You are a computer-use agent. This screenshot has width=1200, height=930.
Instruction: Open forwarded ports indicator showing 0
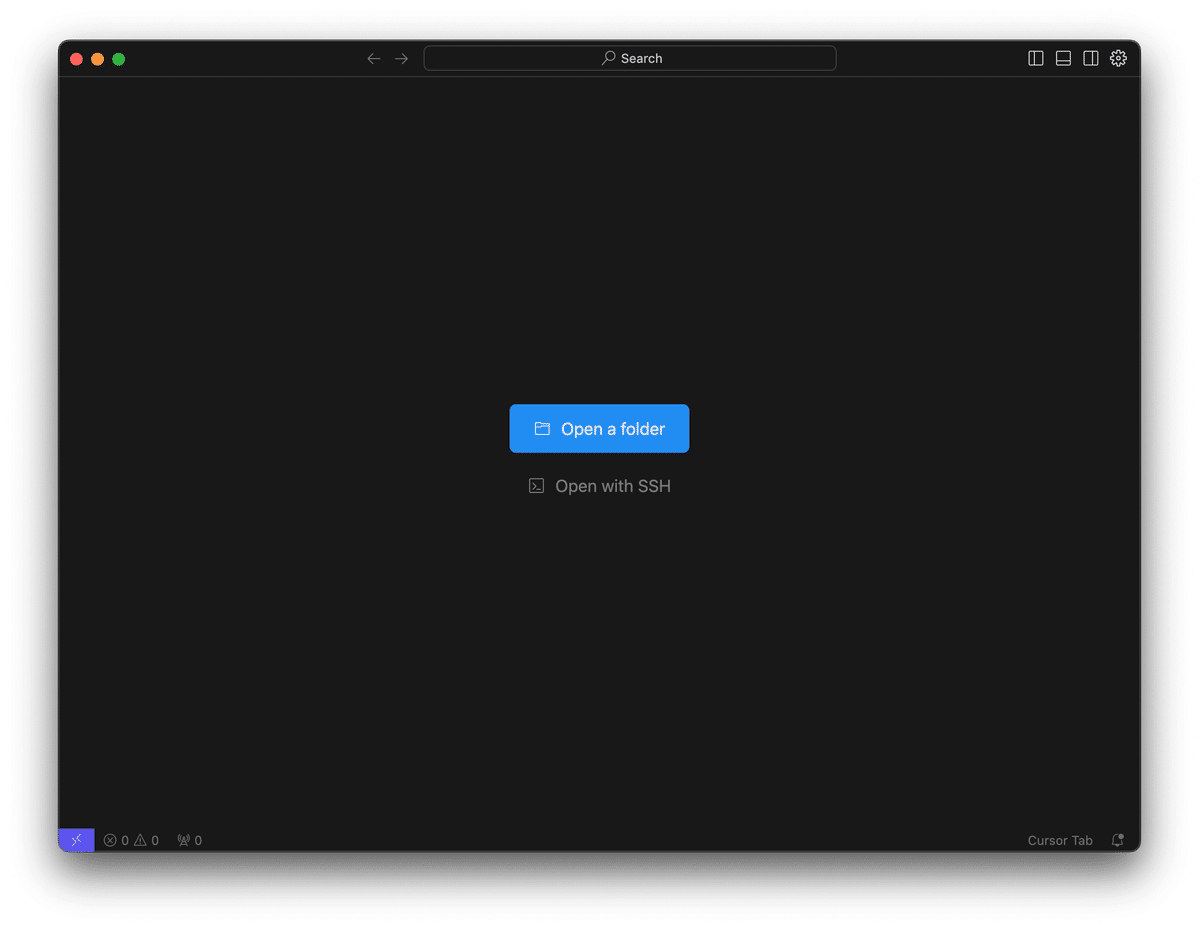(x=190, y=840)
